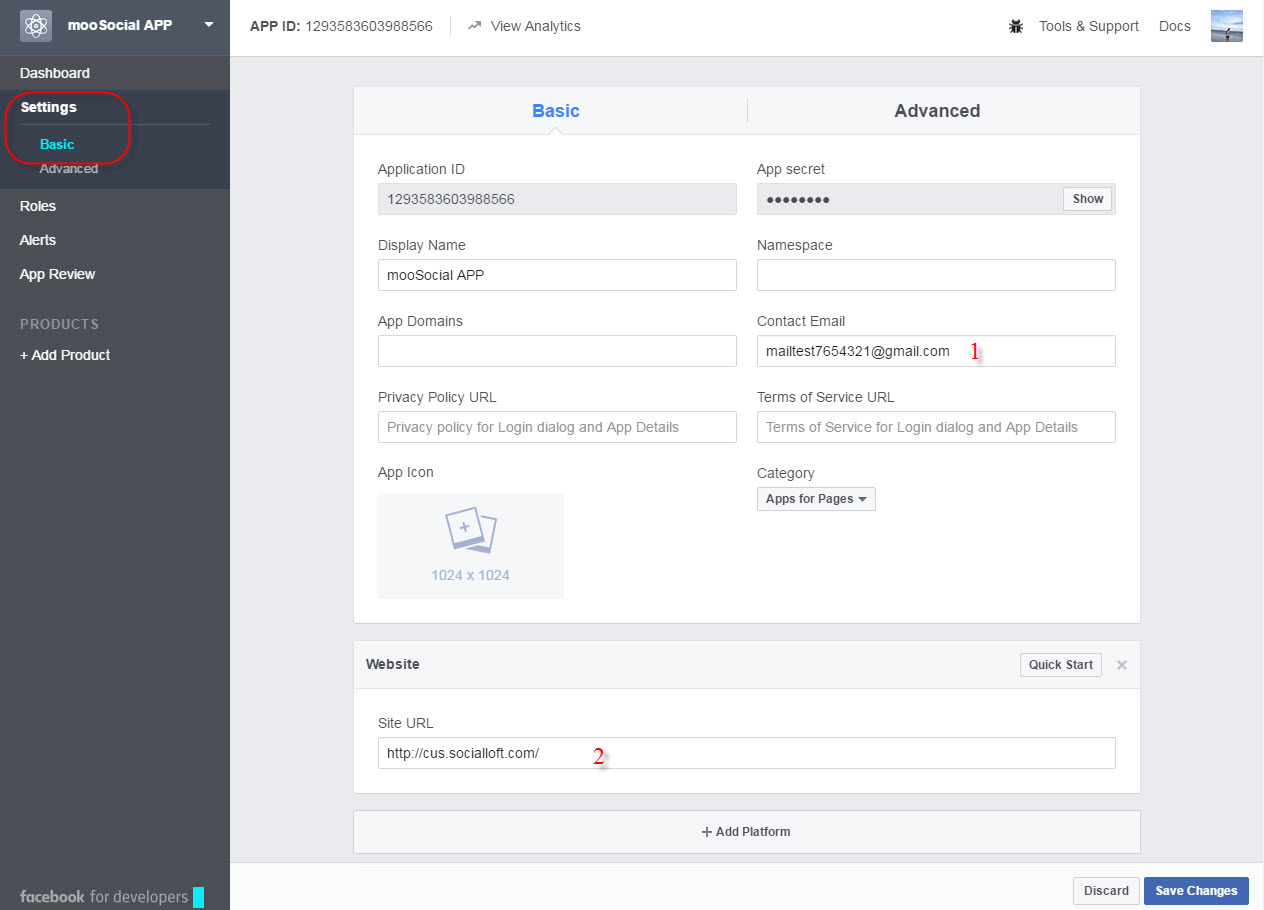The width and height of the screenshot is (1264, 910).
Task: Click Save Changes
Action: [x=1196, y=890]
